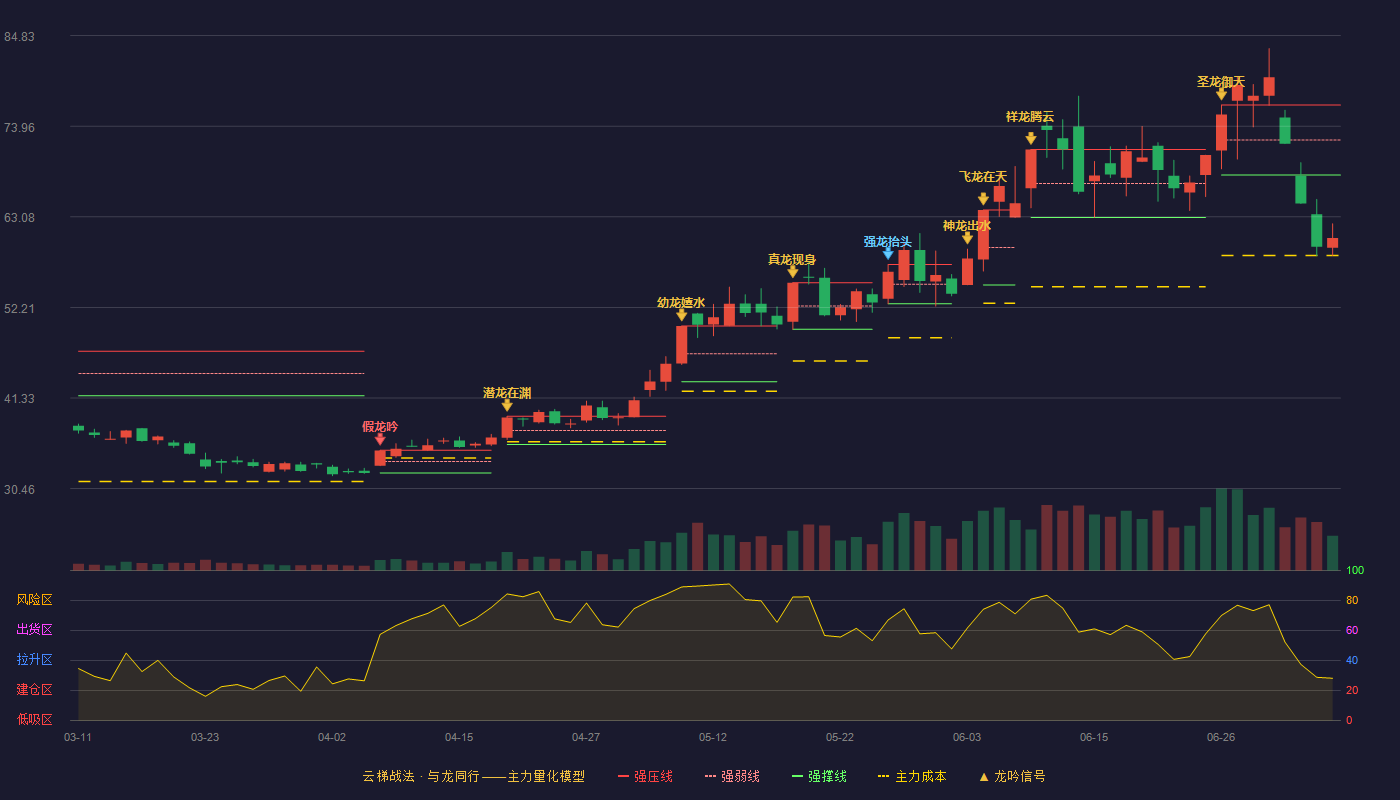Click the yellow triangle 龙吟信号 legend icon
This screenshot has height=800, width=1400.
pyautogui.click(x=984, y=776)
